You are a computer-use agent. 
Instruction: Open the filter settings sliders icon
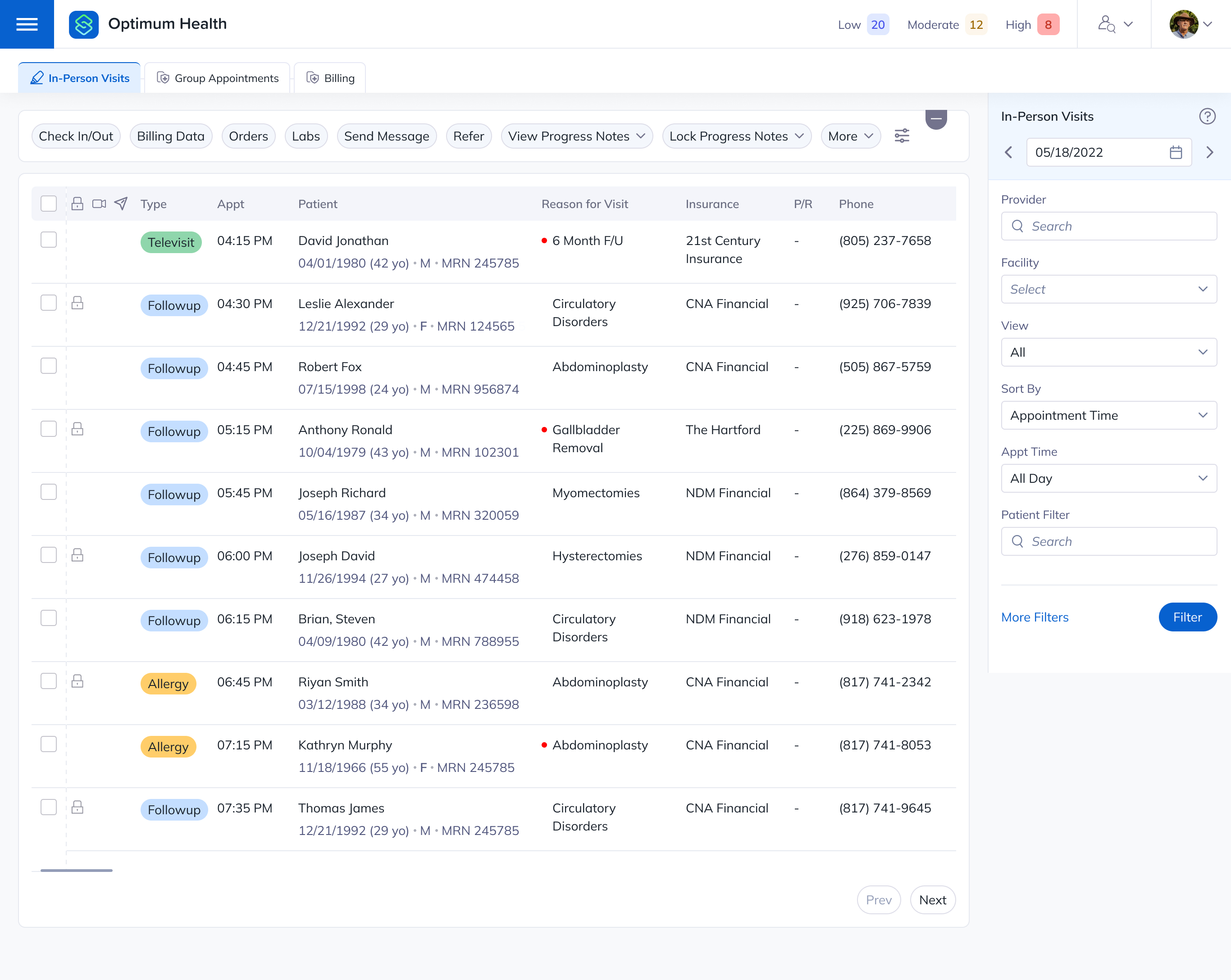[x=902, y=136]
